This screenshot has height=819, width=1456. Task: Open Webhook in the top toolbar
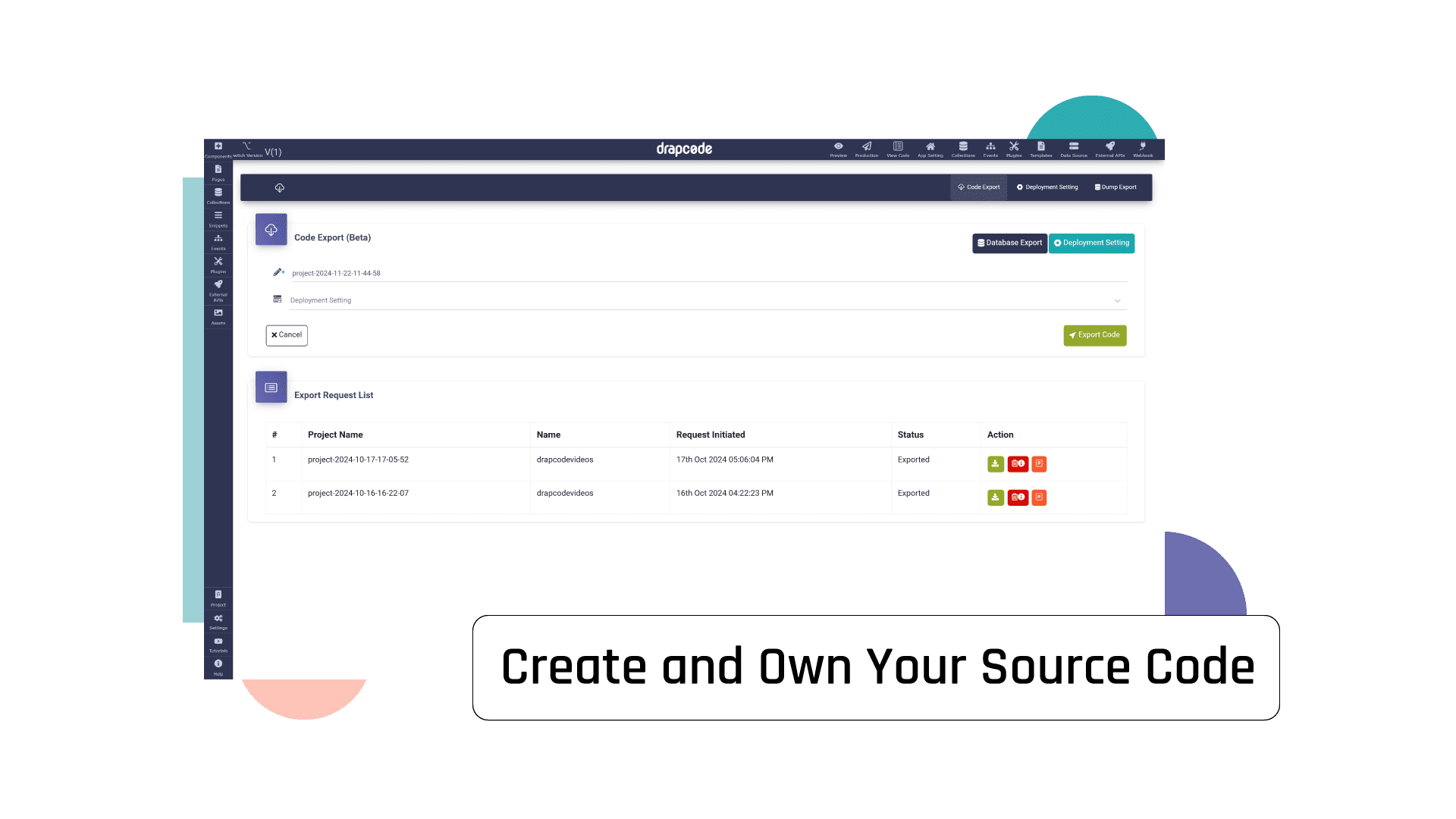[x=1143, y=149]
